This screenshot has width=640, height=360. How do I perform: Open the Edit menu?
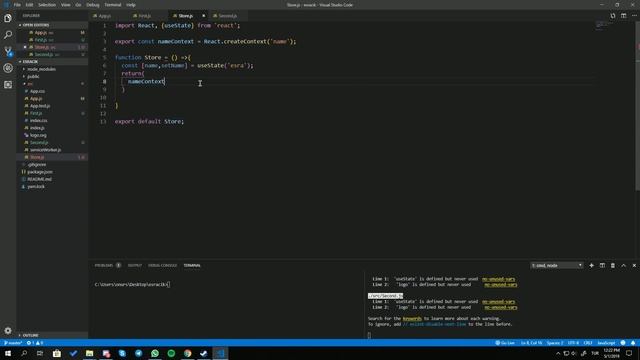(29, 5)
